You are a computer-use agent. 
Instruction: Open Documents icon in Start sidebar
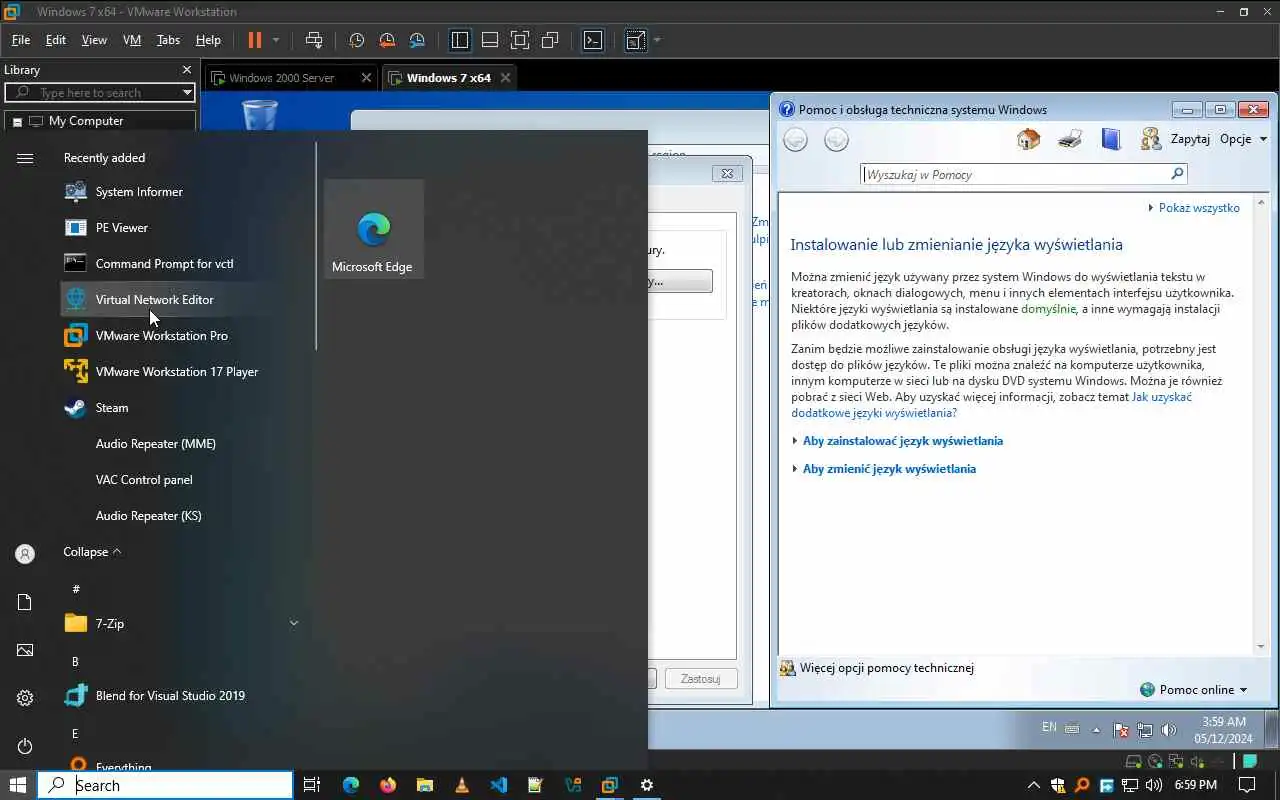coord(25,602)
